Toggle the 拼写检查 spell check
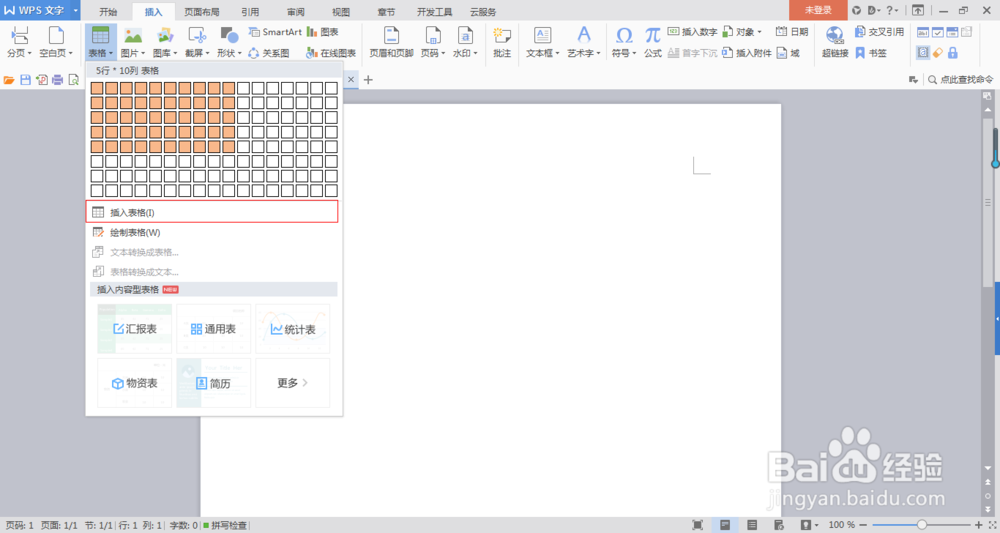The image size is (1000, 533). (225, 525)
